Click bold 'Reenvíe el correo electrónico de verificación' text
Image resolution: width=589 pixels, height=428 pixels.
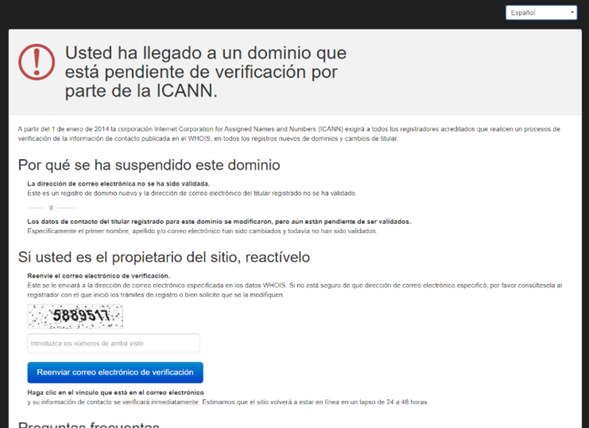[98, 276]
